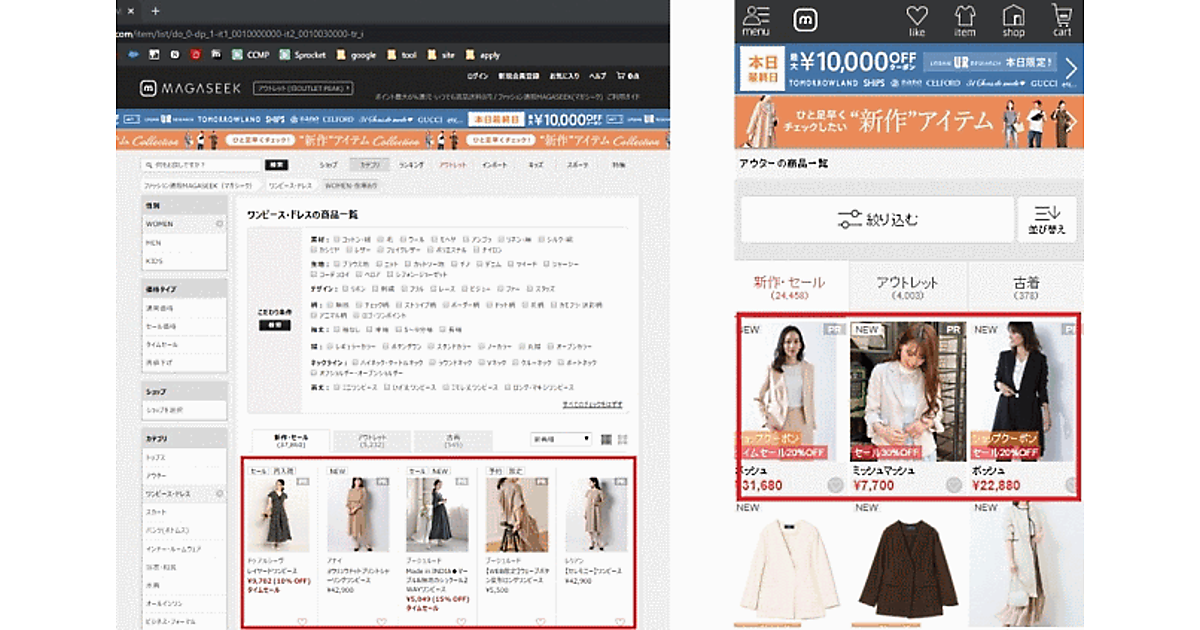Tap the heart 'like' icon in mobile header
1200x630 pixels.
(x=917, y=20)
